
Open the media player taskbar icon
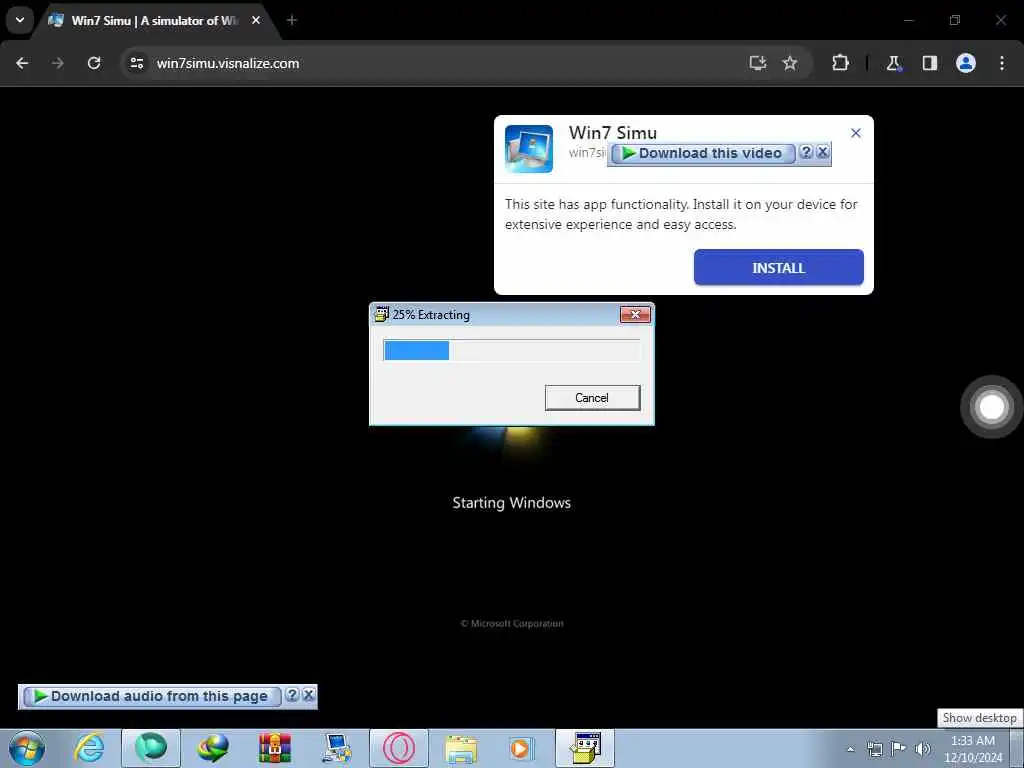click(521, 748)
